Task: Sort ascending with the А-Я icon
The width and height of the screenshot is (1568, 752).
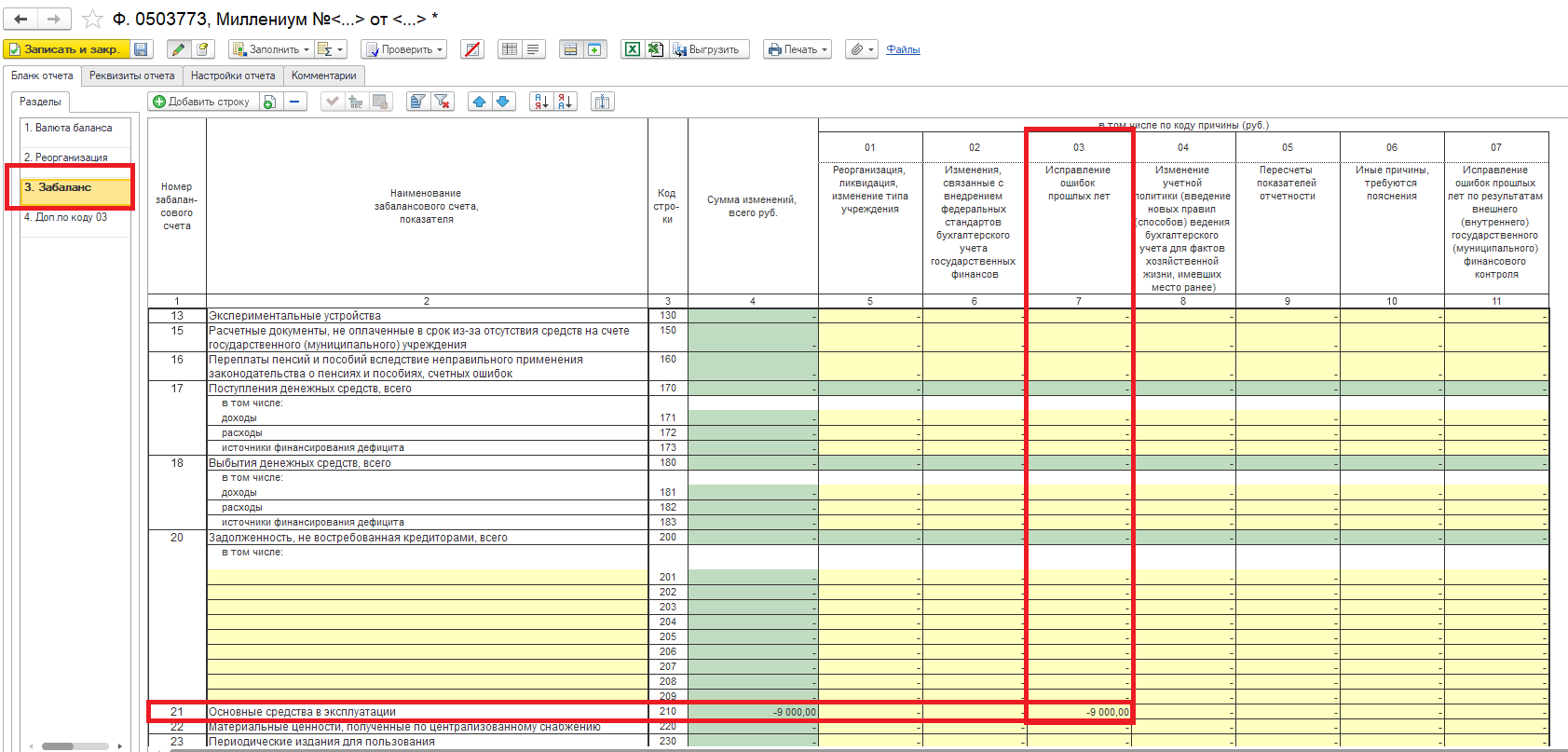Action: click(541, 102)
